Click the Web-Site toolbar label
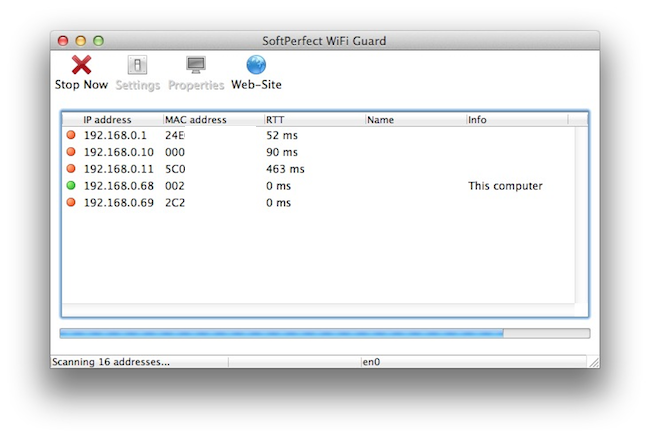The width and height of the screenshot is (650, 438). (x=256, y=85)
